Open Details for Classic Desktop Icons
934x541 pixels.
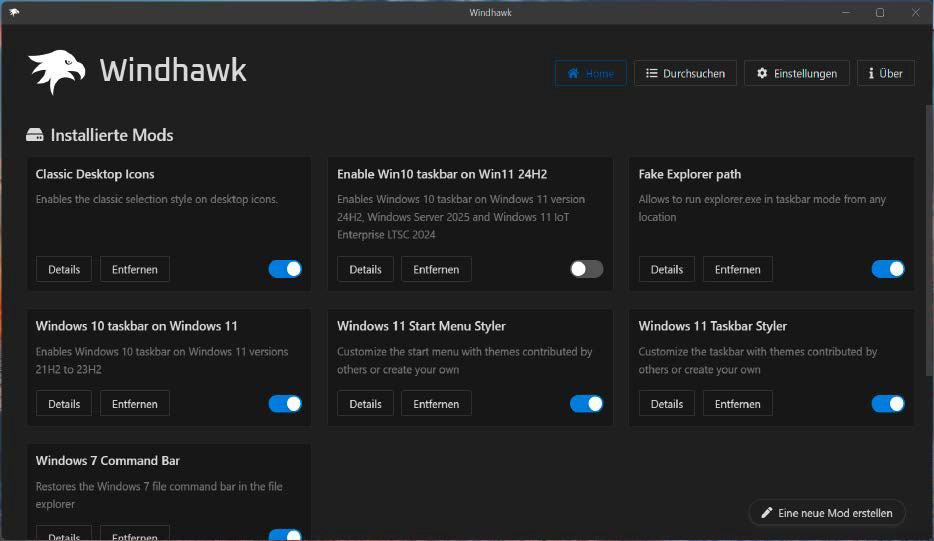point(64,269)
